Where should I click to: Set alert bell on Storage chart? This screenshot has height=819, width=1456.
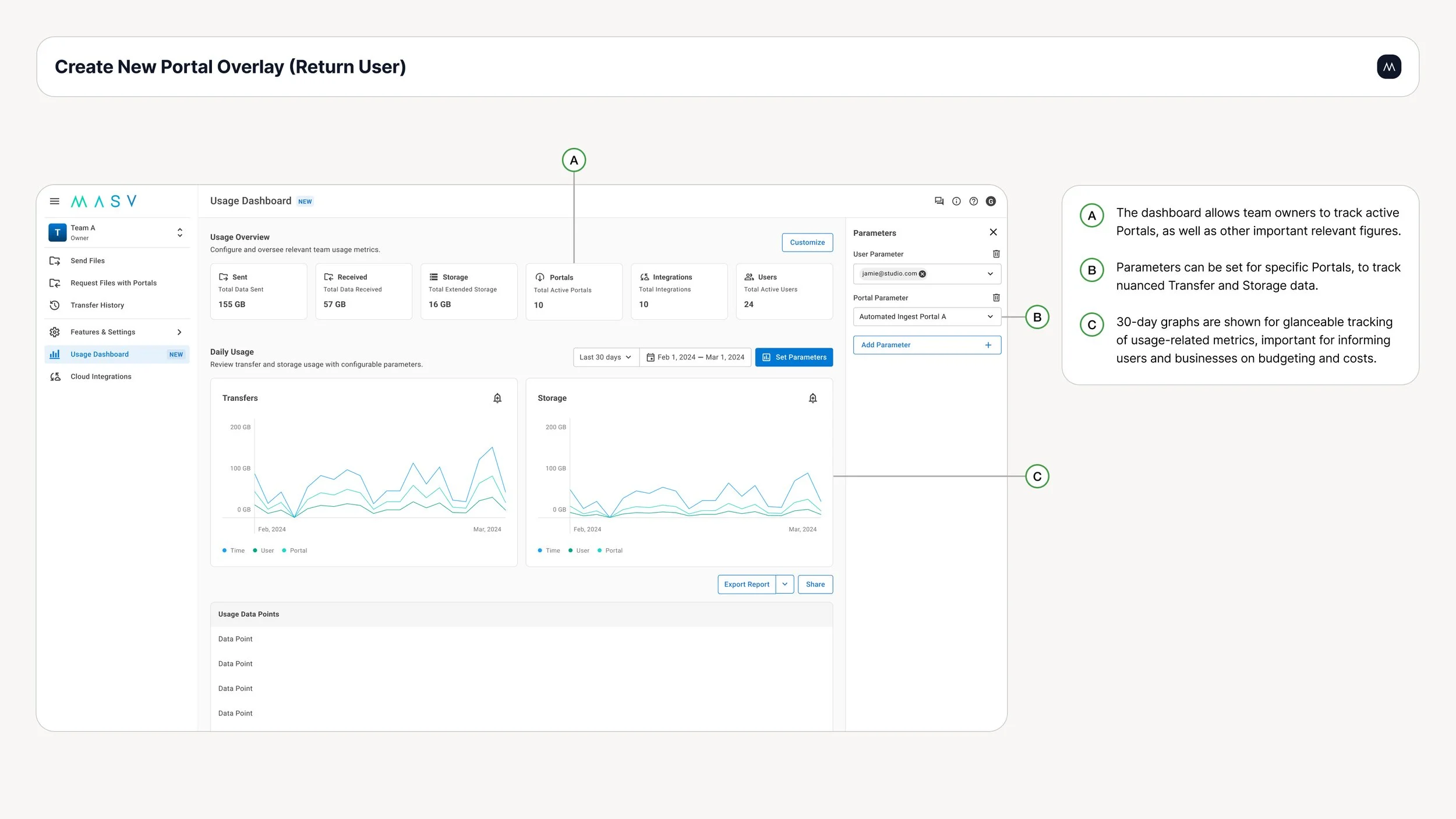[812, 398]
